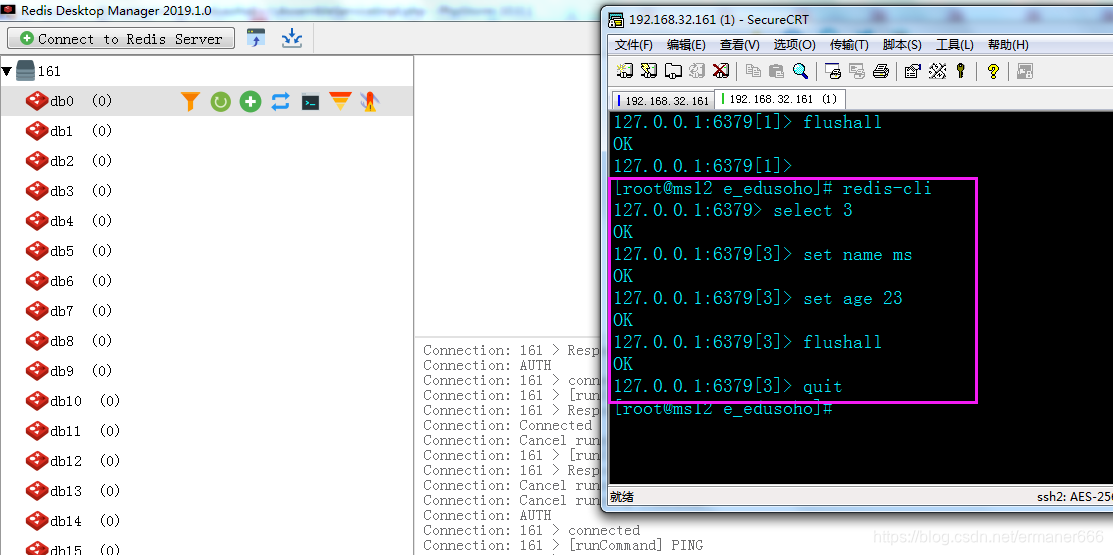
Task: Click SecureCRT Paste toolbar icon
Action: [777, 70]
